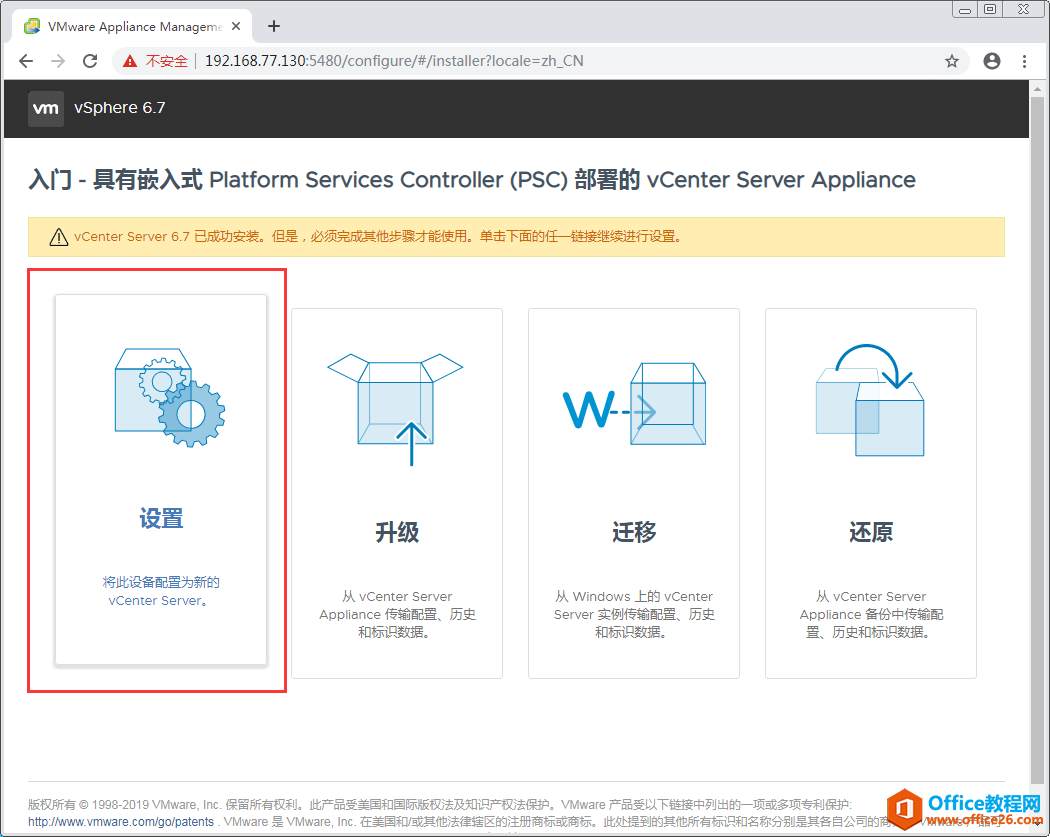Click the 不安全 security label
This screenshot has height=837, width=1050.
[x=166, y=61]
